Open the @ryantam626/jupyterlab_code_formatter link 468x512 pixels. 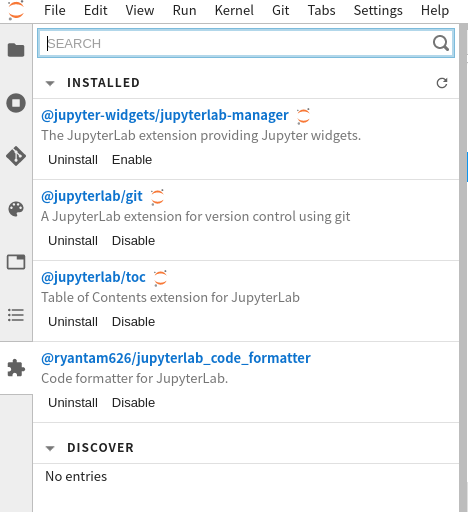point(176,358)
